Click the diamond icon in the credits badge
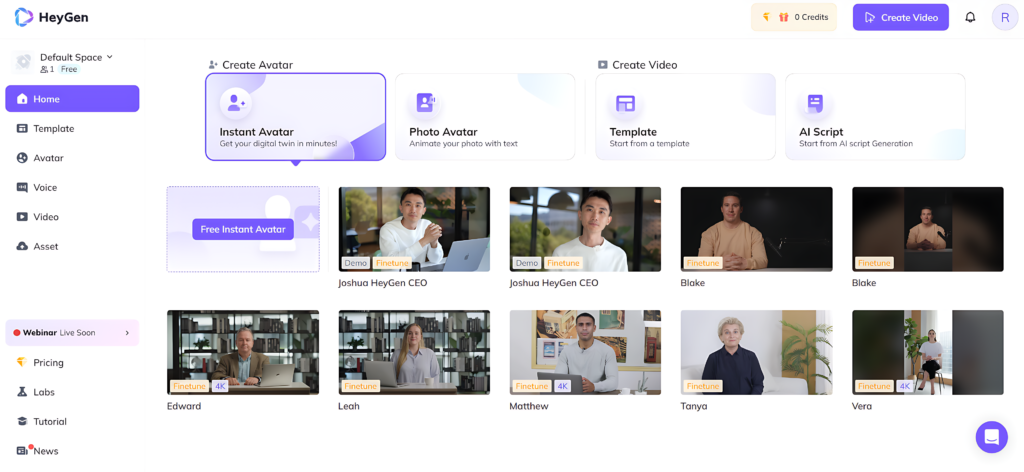The image size is (1024, 472). [767, 18]
